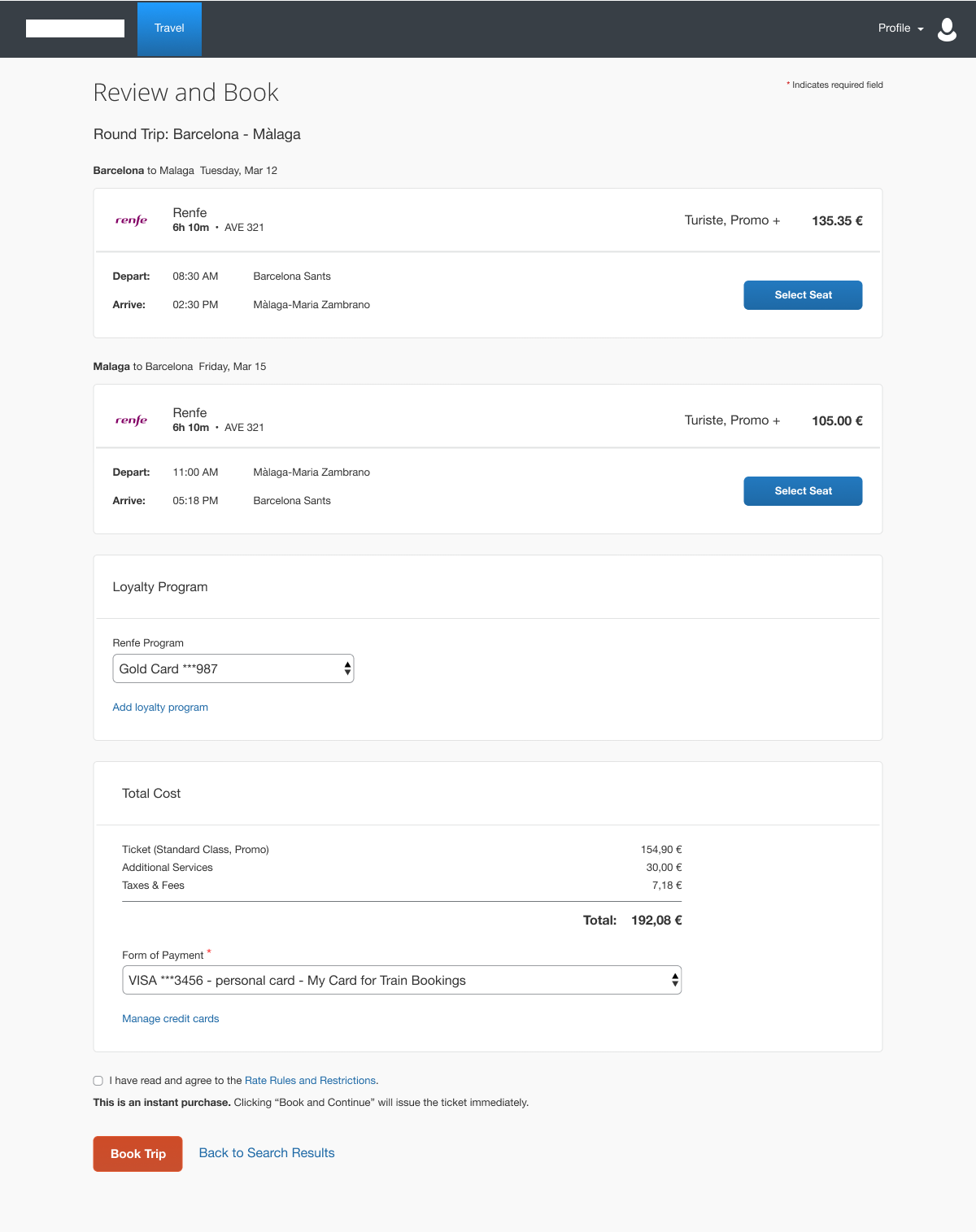This screenshot has height=1232, width=976.
Task: Click the 7,18 € taxes amount
Action: [667, 886]
